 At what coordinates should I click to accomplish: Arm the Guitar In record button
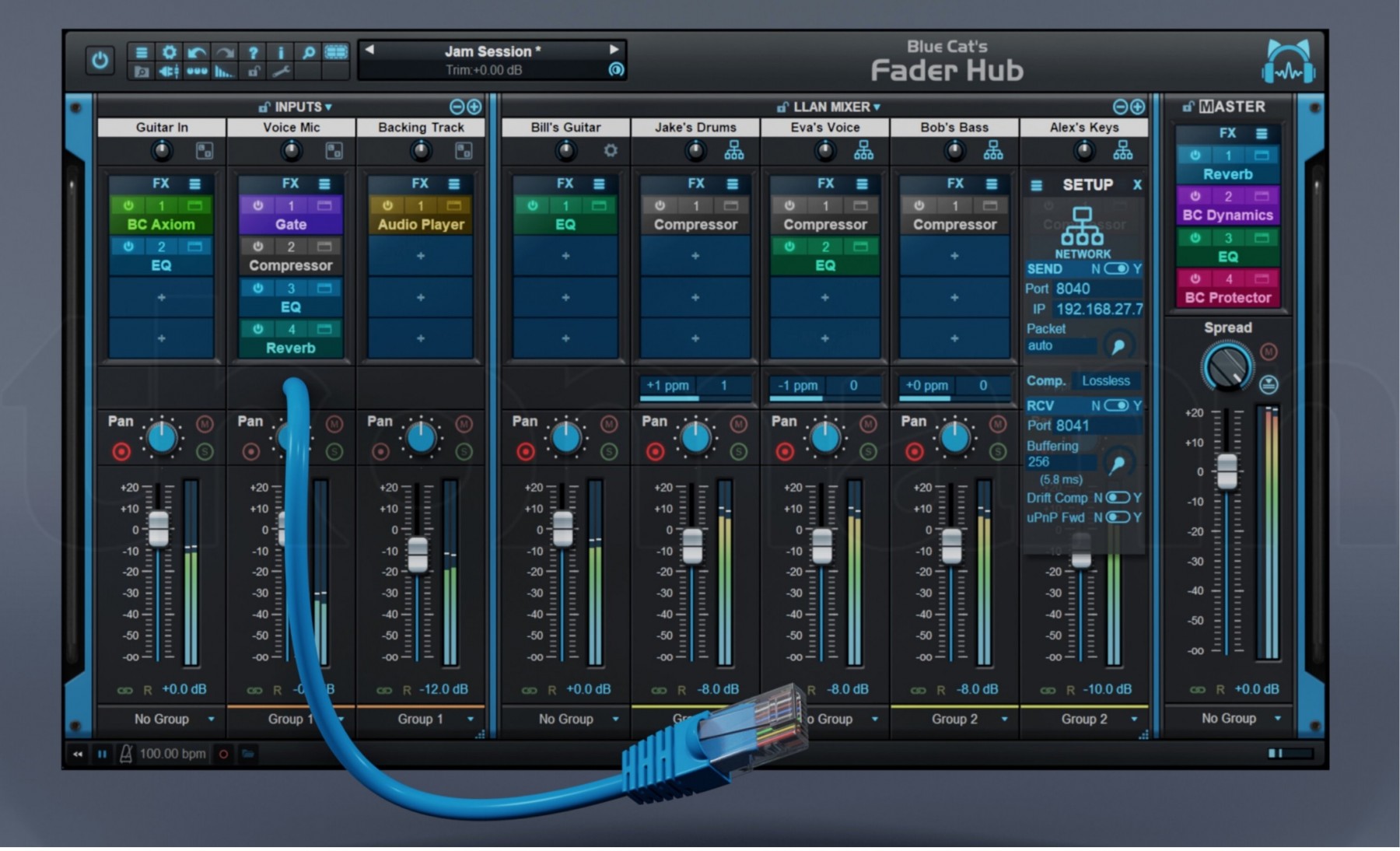coord(121,451)
